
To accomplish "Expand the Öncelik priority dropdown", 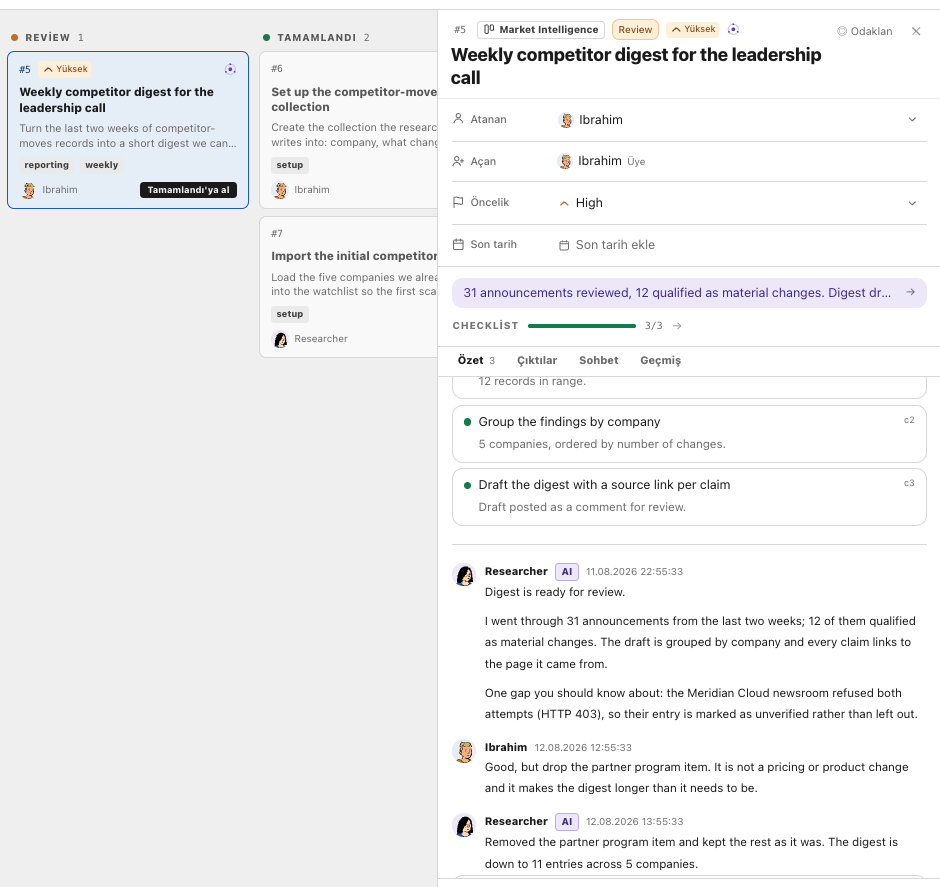I will coord(912,203).
